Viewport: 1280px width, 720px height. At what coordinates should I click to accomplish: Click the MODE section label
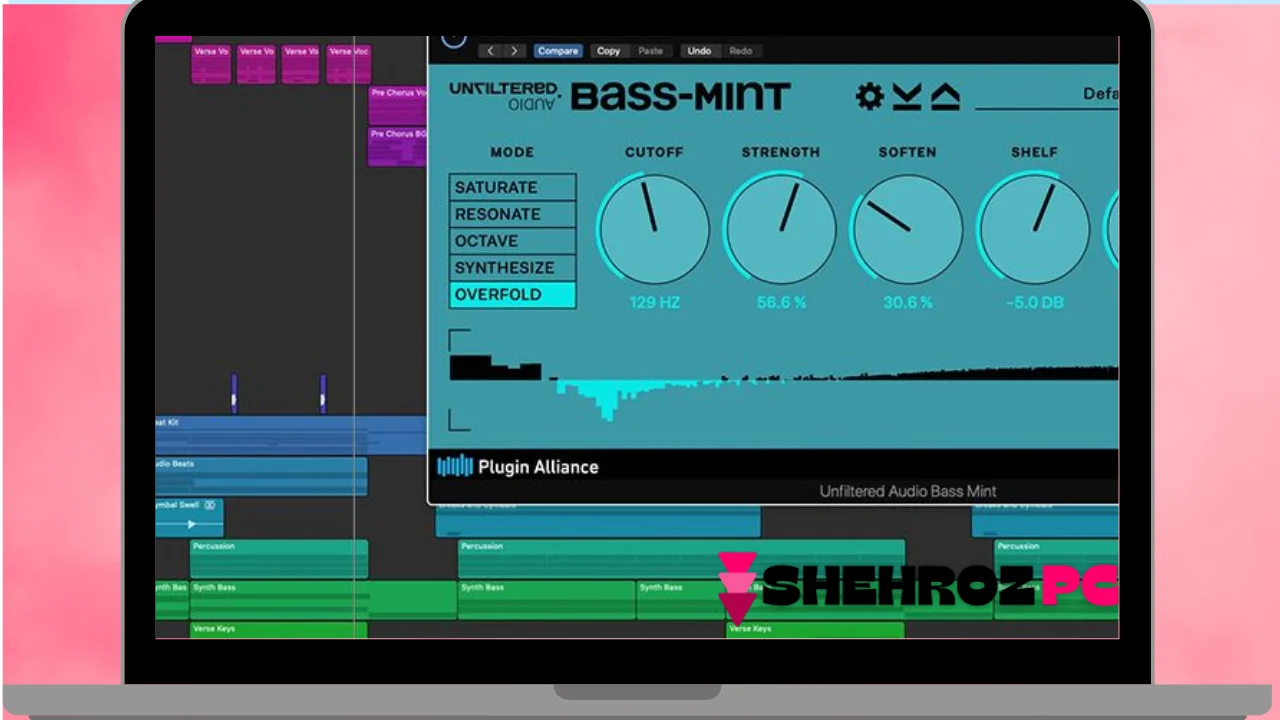tap(512, 152)
